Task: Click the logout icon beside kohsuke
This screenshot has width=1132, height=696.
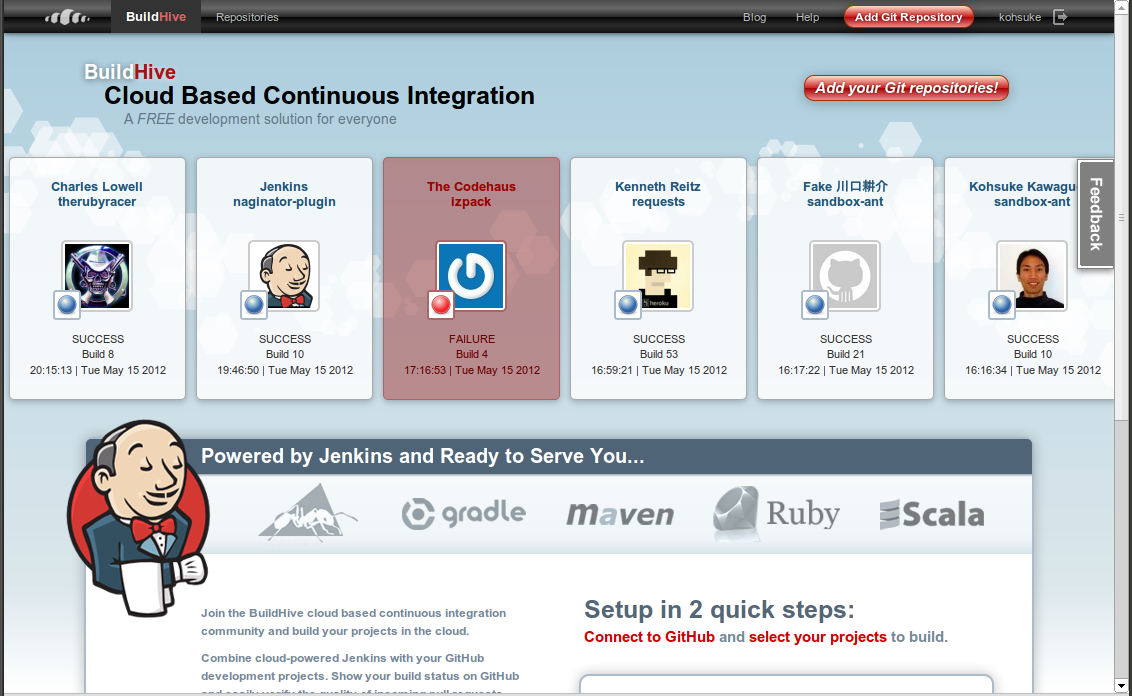Action: pyautogui.click(x=1060, y=17)
